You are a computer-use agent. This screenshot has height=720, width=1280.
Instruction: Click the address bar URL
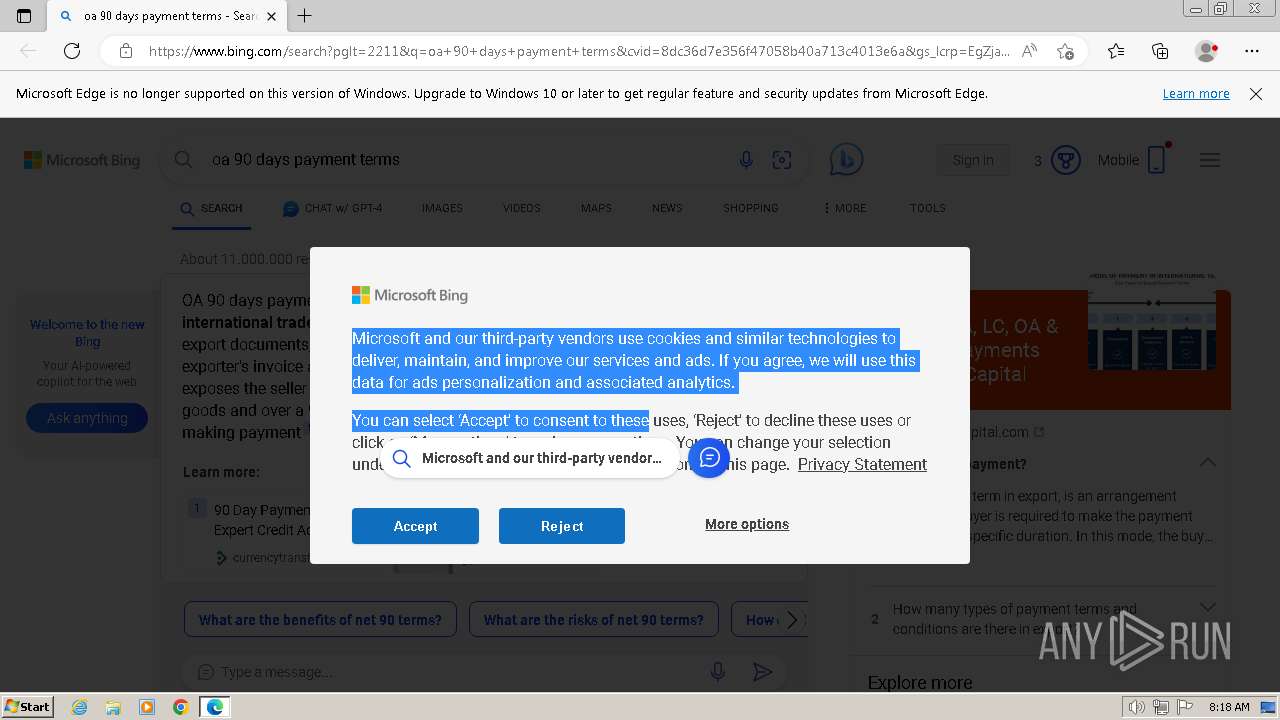[579, 51]
